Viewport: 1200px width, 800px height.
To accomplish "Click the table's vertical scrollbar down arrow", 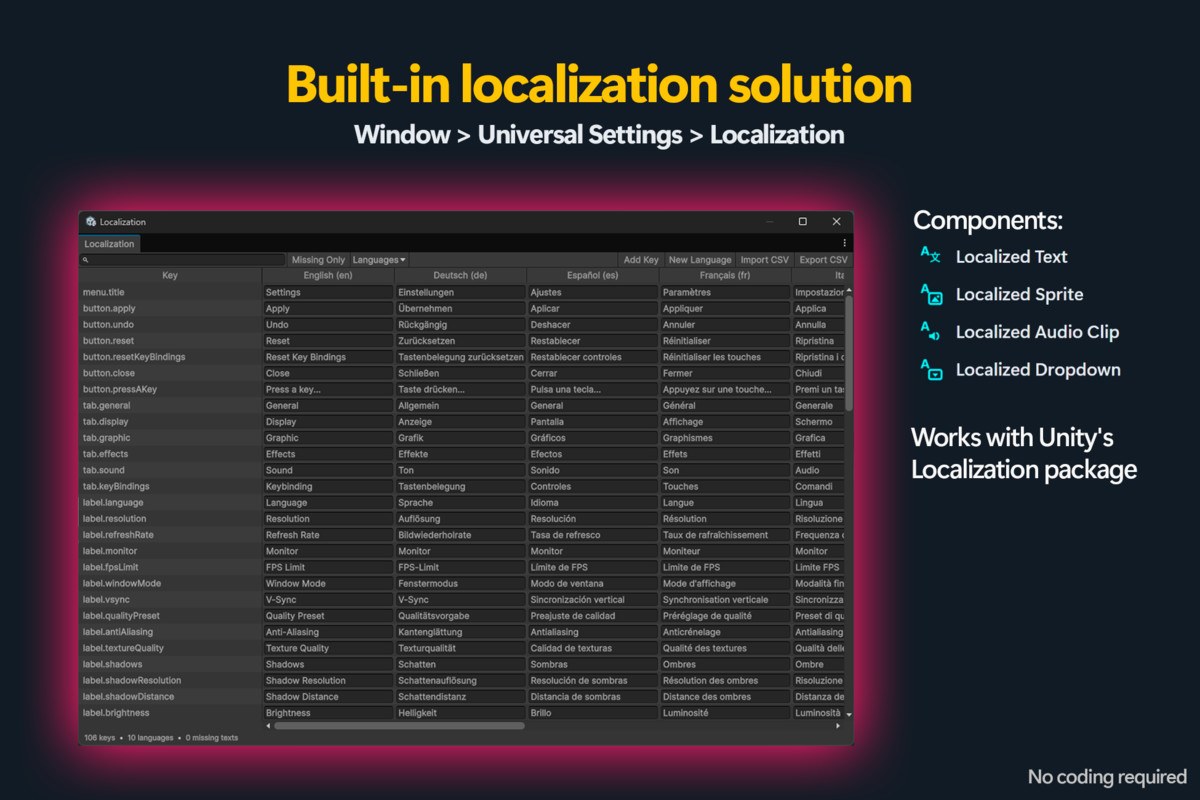I will 849,715.
